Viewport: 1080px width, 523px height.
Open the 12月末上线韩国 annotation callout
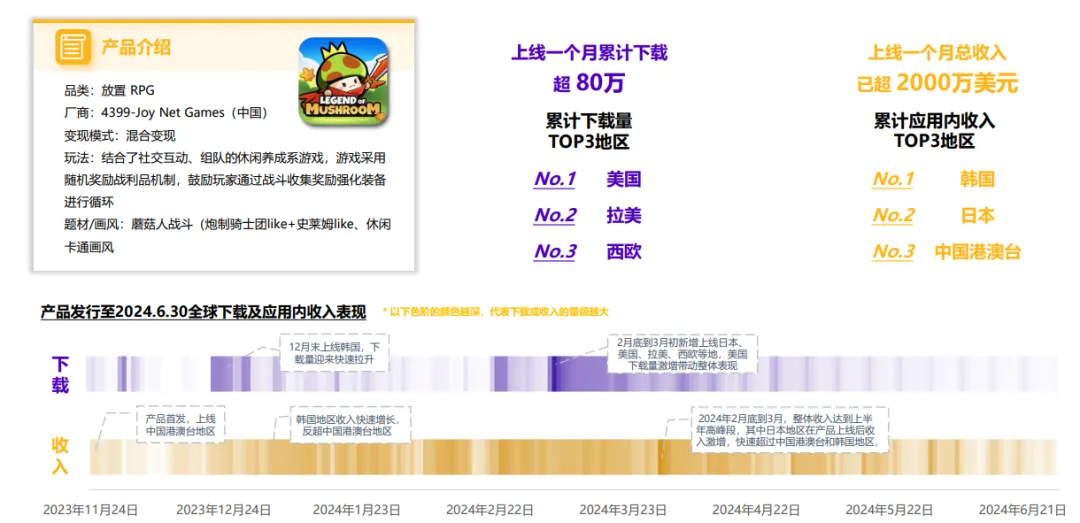coord(333,353)
